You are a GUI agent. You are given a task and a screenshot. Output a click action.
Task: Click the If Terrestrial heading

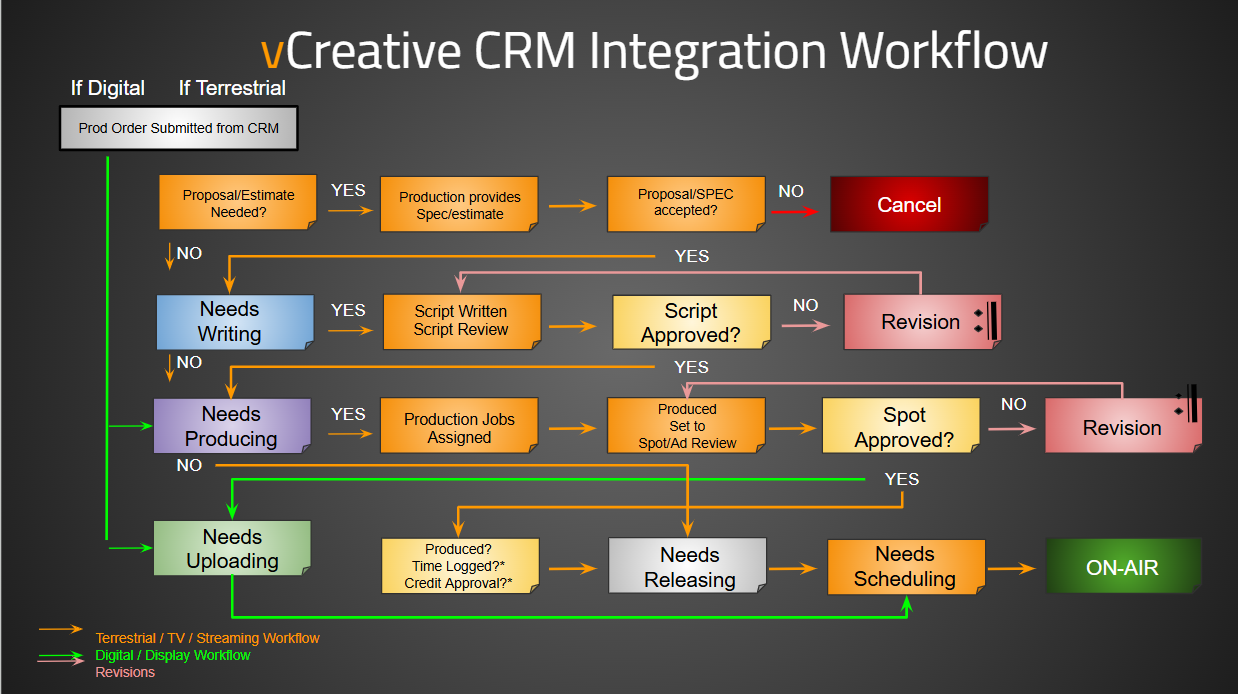[x=232, y=88]
